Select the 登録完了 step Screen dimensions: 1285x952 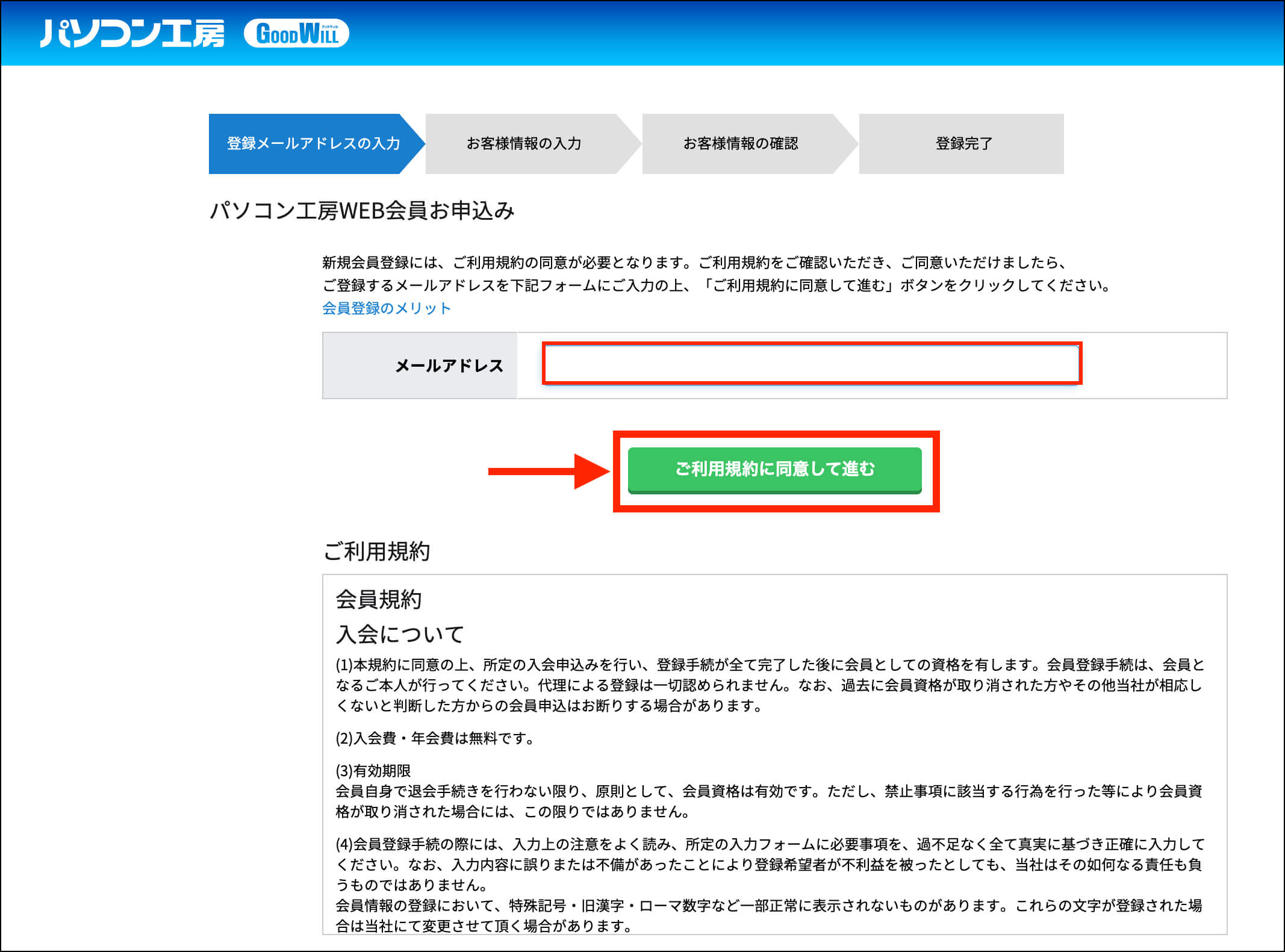point(962,143)
